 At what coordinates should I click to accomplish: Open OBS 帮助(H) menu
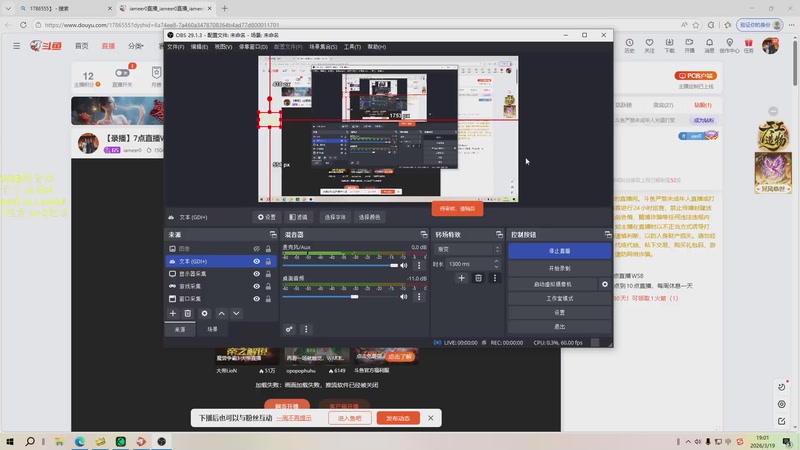(x=377, y=46)
